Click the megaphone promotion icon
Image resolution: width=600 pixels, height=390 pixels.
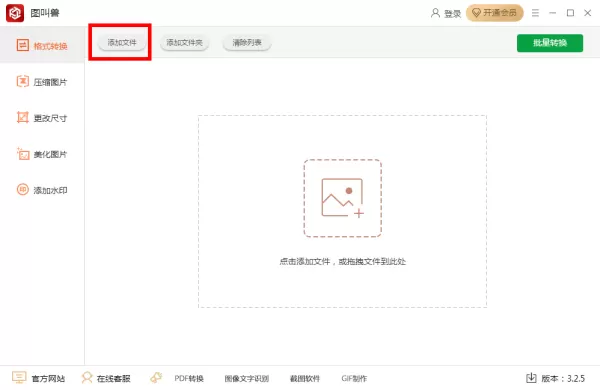pos(156,378)
